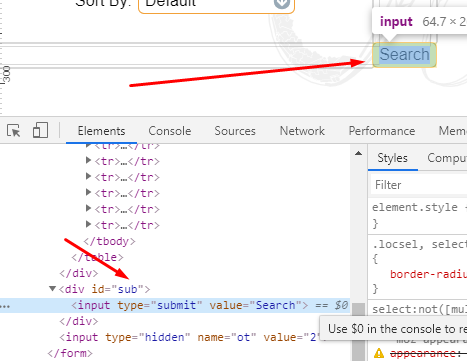Open the three-dot actions for selected node
Screen dimensions: 467x361
[5, 306]
